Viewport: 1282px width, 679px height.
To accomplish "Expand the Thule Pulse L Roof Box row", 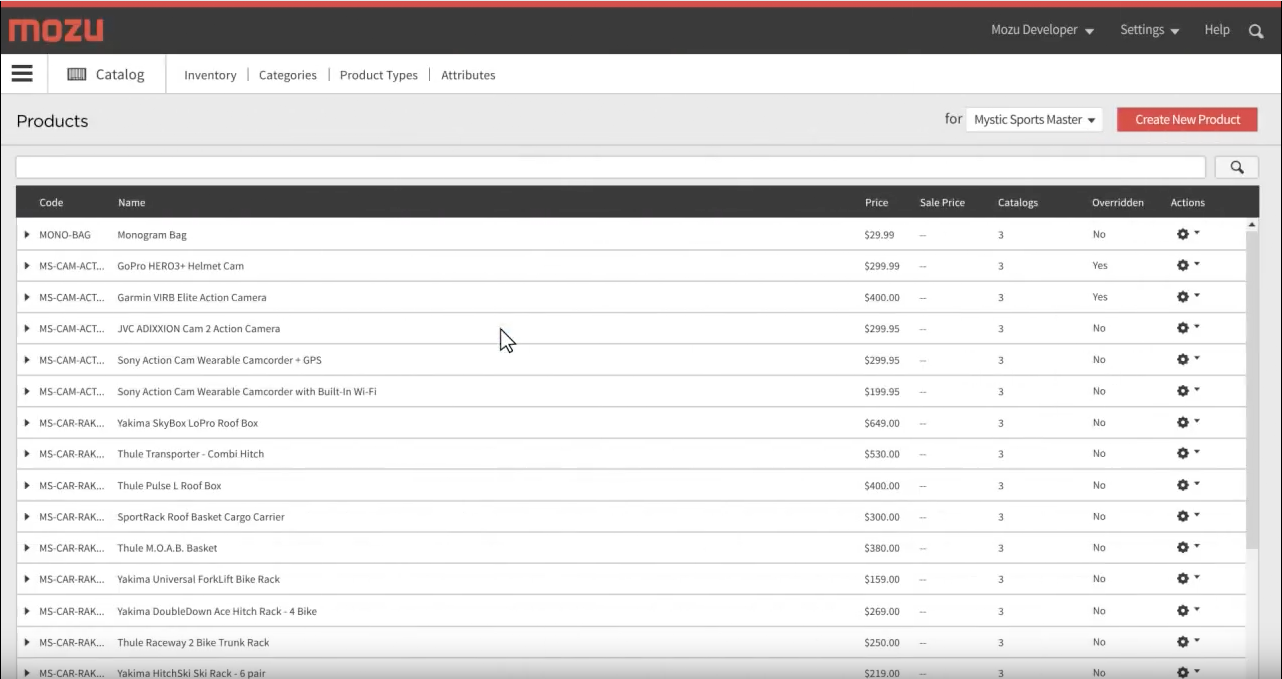I will [27, 486].
